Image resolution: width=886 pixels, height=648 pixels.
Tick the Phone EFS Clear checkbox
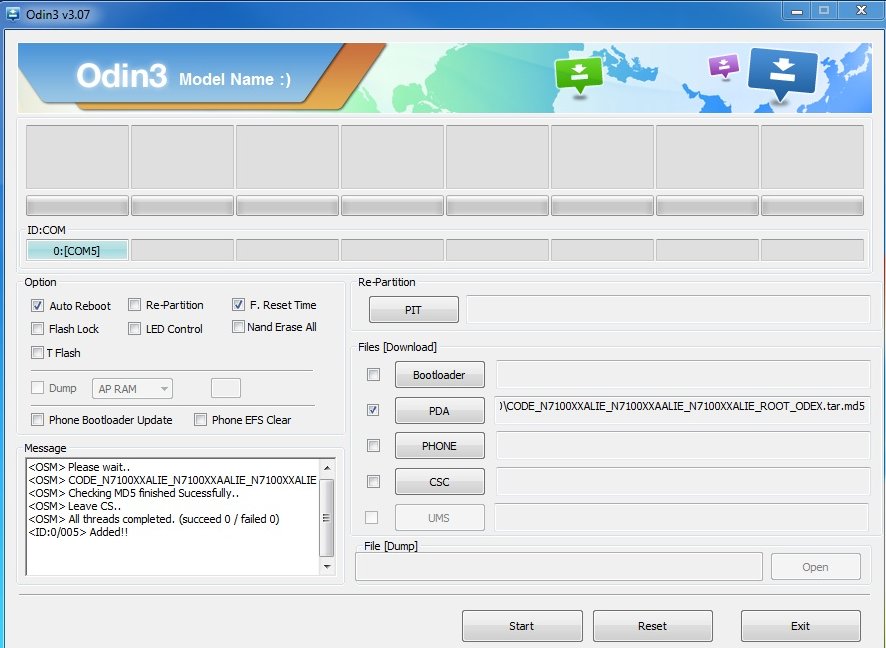pos(201,420)
